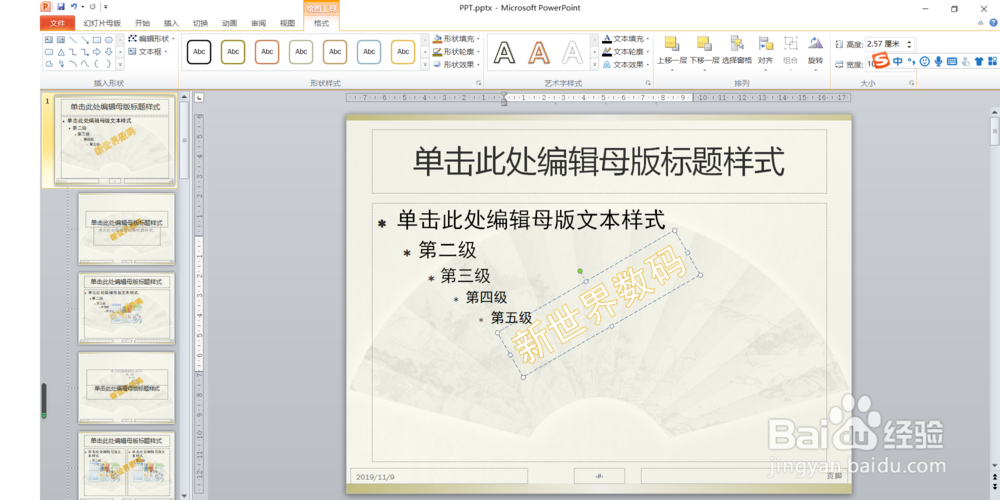Apply the black outline Abc shape style
Image resolution: width=1000 pixels, height=500 pixels.
pos(199,52)
